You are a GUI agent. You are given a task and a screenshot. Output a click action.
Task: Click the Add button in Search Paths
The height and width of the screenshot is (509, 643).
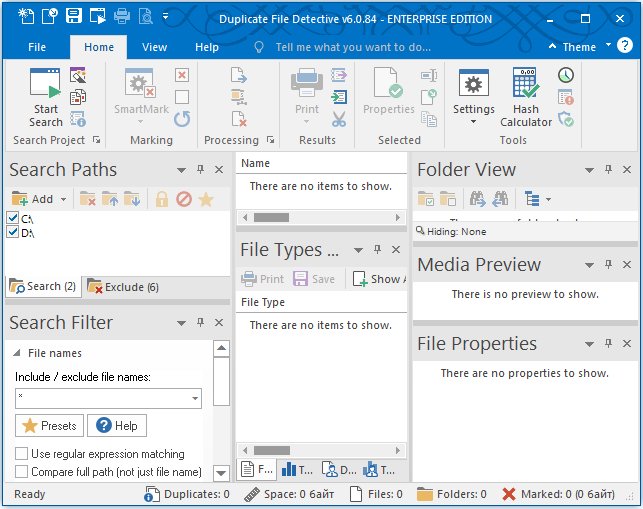34,199
